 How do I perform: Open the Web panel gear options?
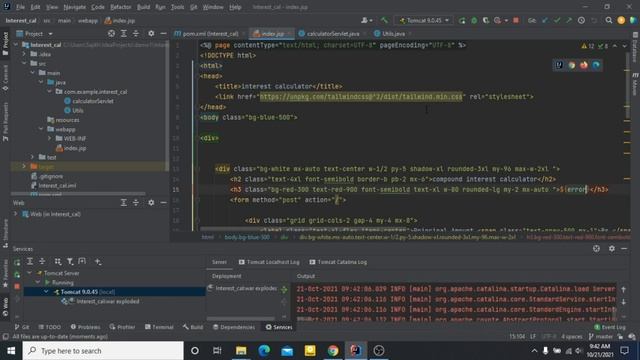pos(151,202)
